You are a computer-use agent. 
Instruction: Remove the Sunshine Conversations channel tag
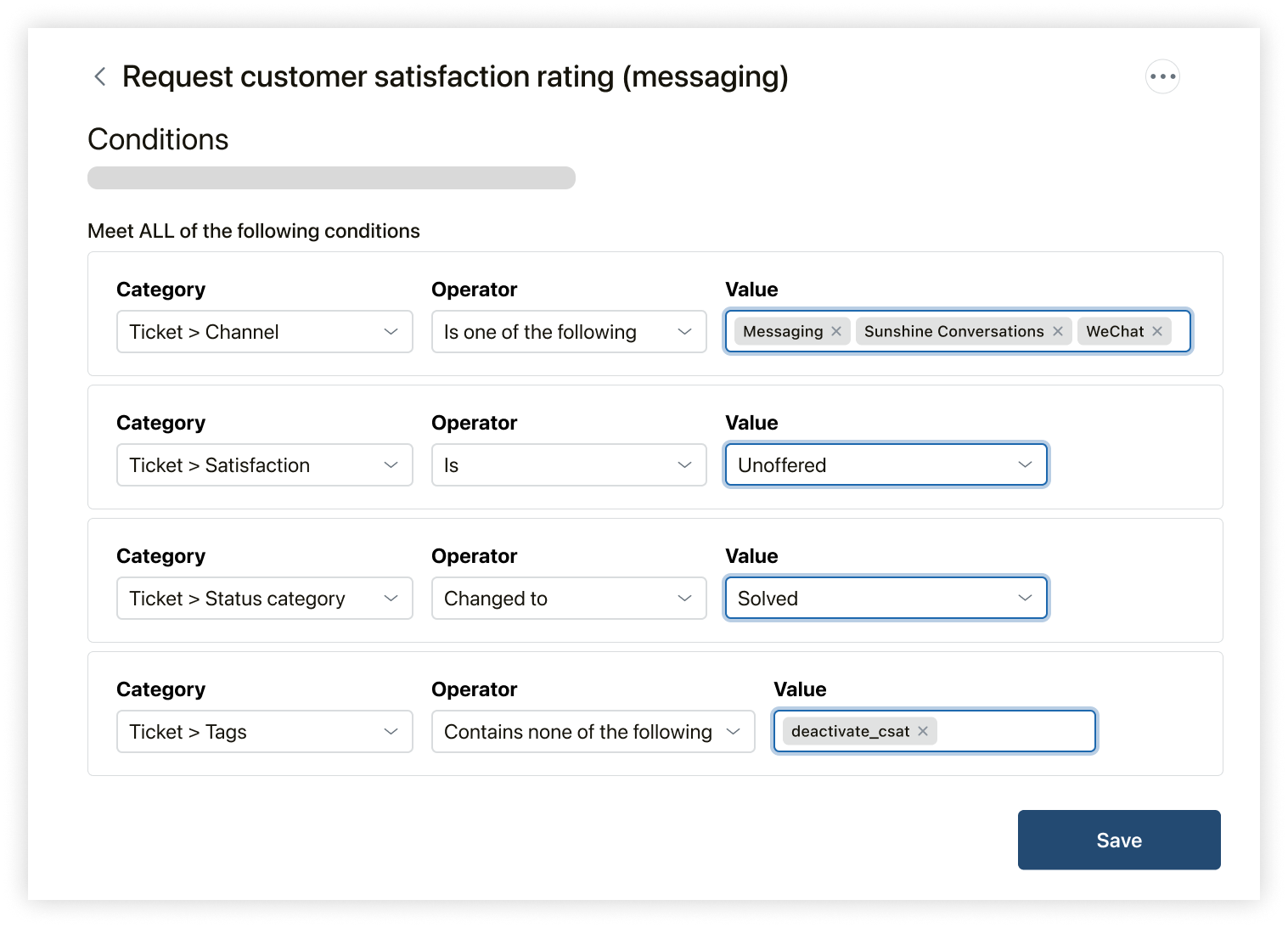1058,331
